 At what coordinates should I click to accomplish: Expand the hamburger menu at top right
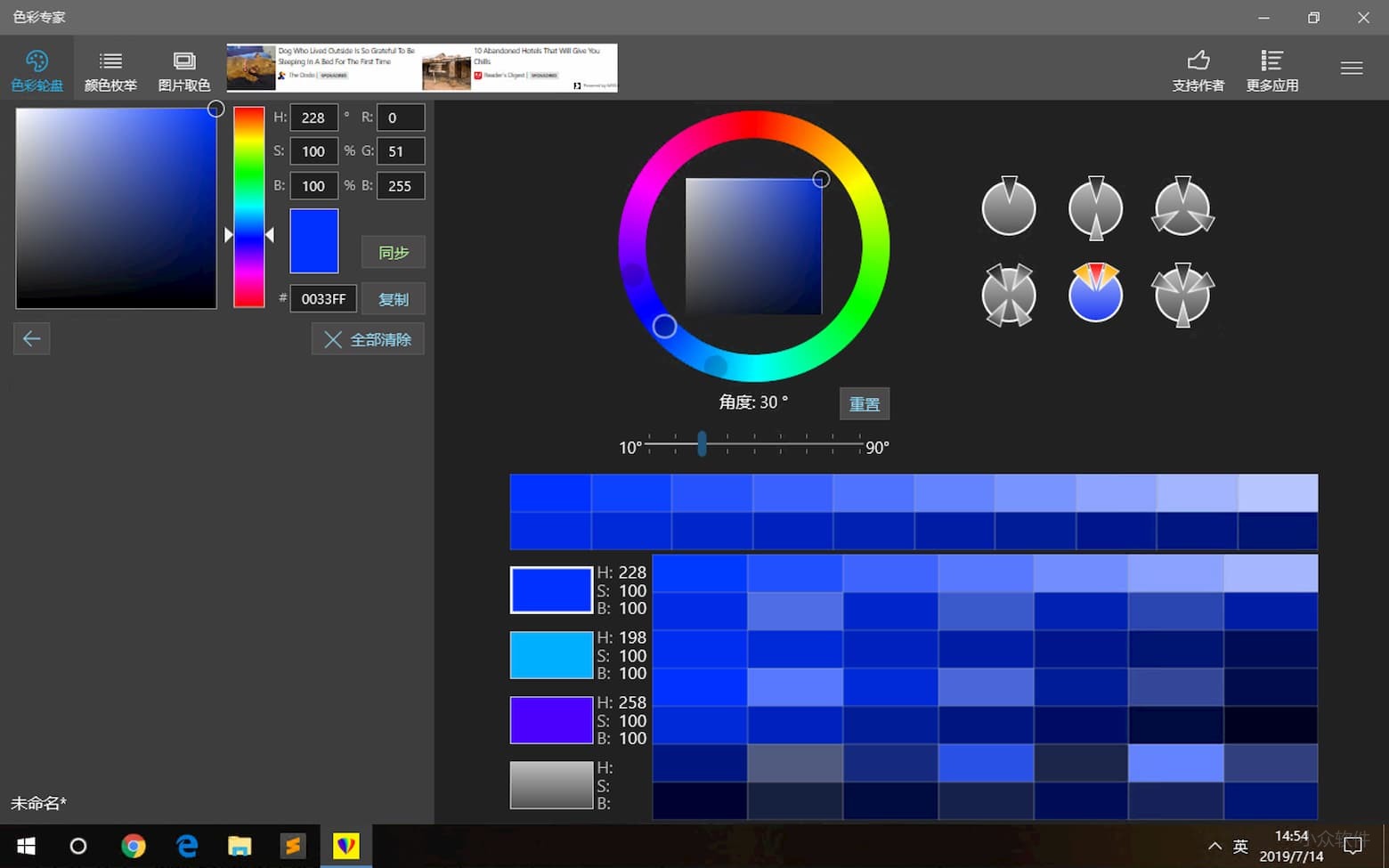click(1351, 69)
